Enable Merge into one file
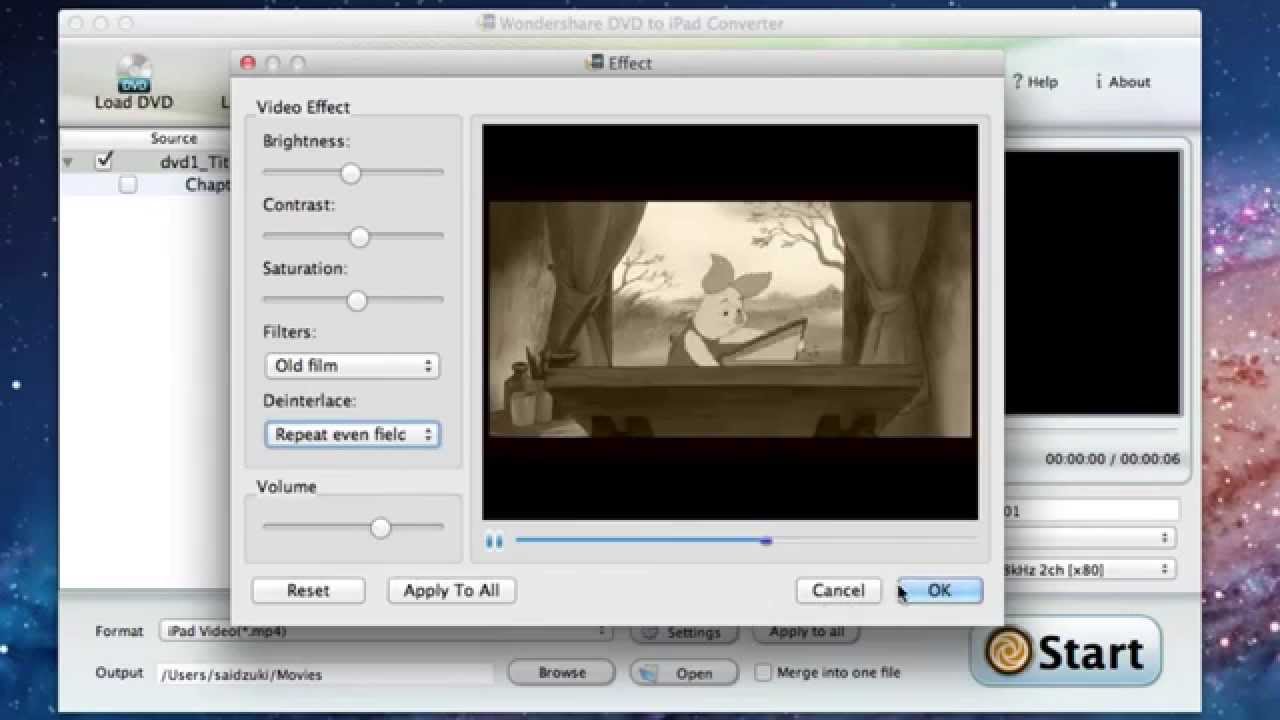Image resolution: width=1280 pixels, height=720 pixels. (763, 673)
